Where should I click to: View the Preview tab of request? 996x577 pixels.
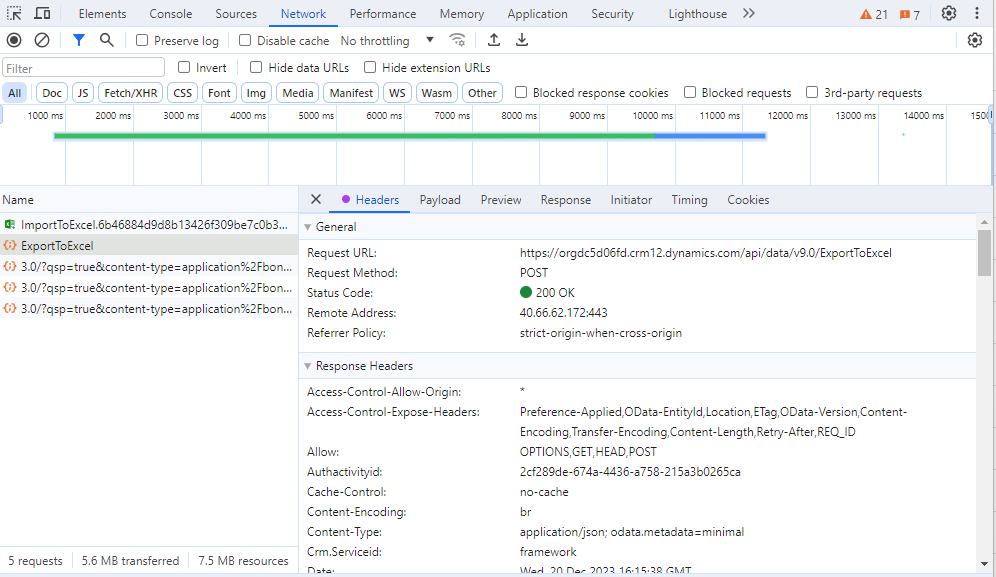click(x=501, y=200)
